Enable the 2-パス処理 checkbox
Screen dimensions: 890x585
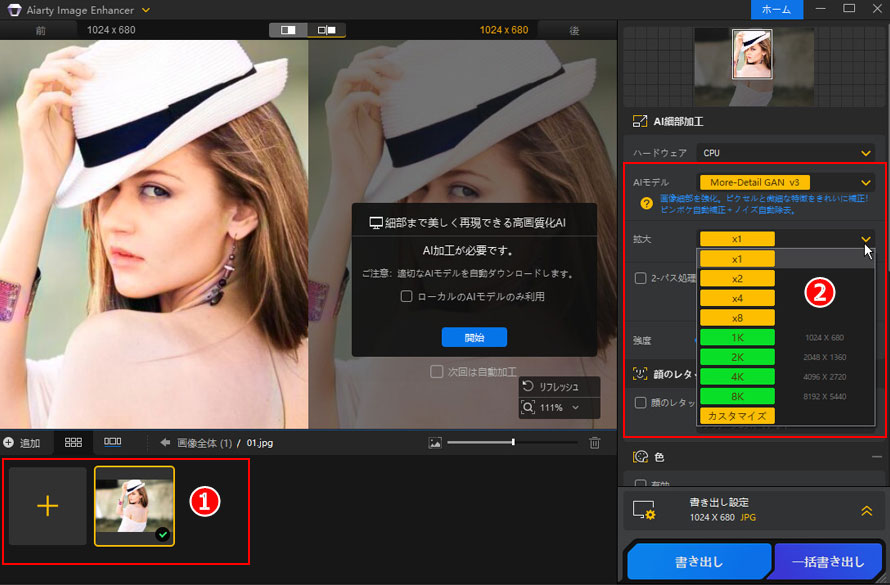[641, 279]
